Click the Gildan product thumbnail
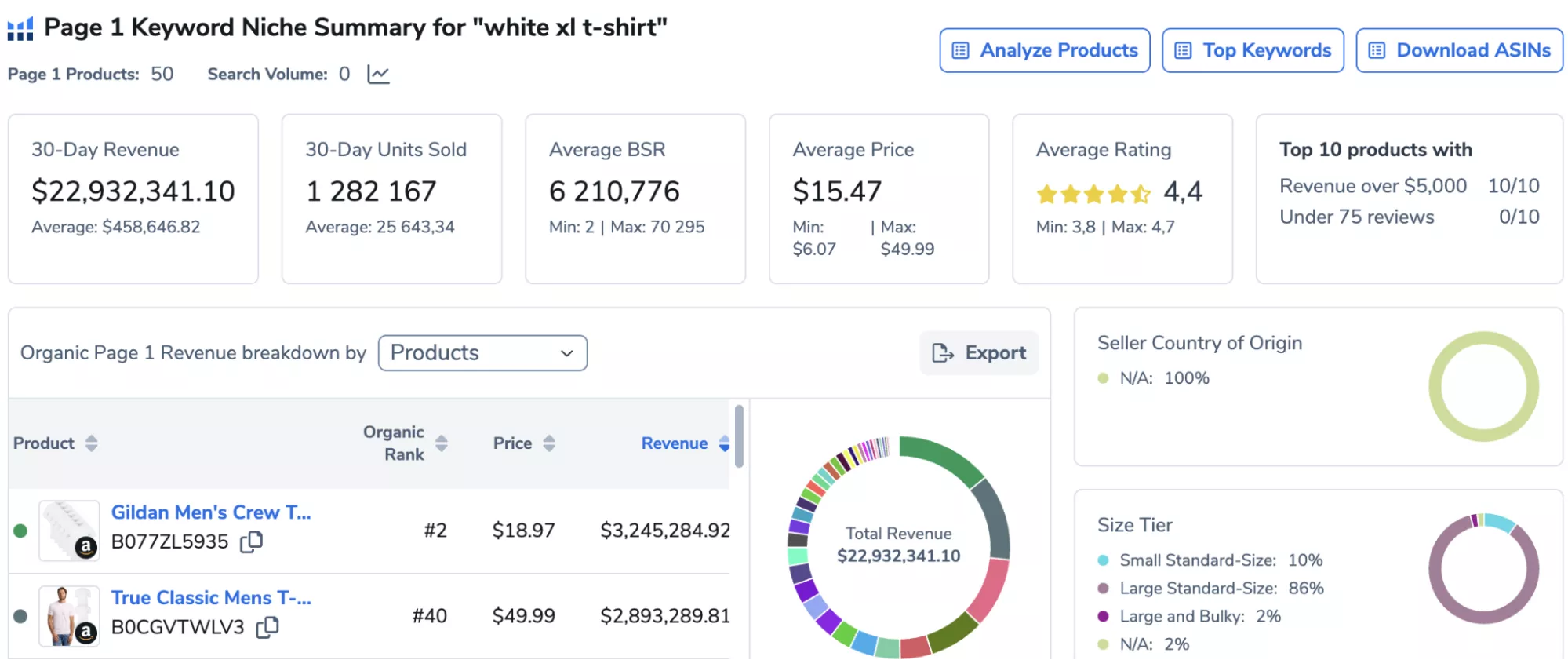 69,531
